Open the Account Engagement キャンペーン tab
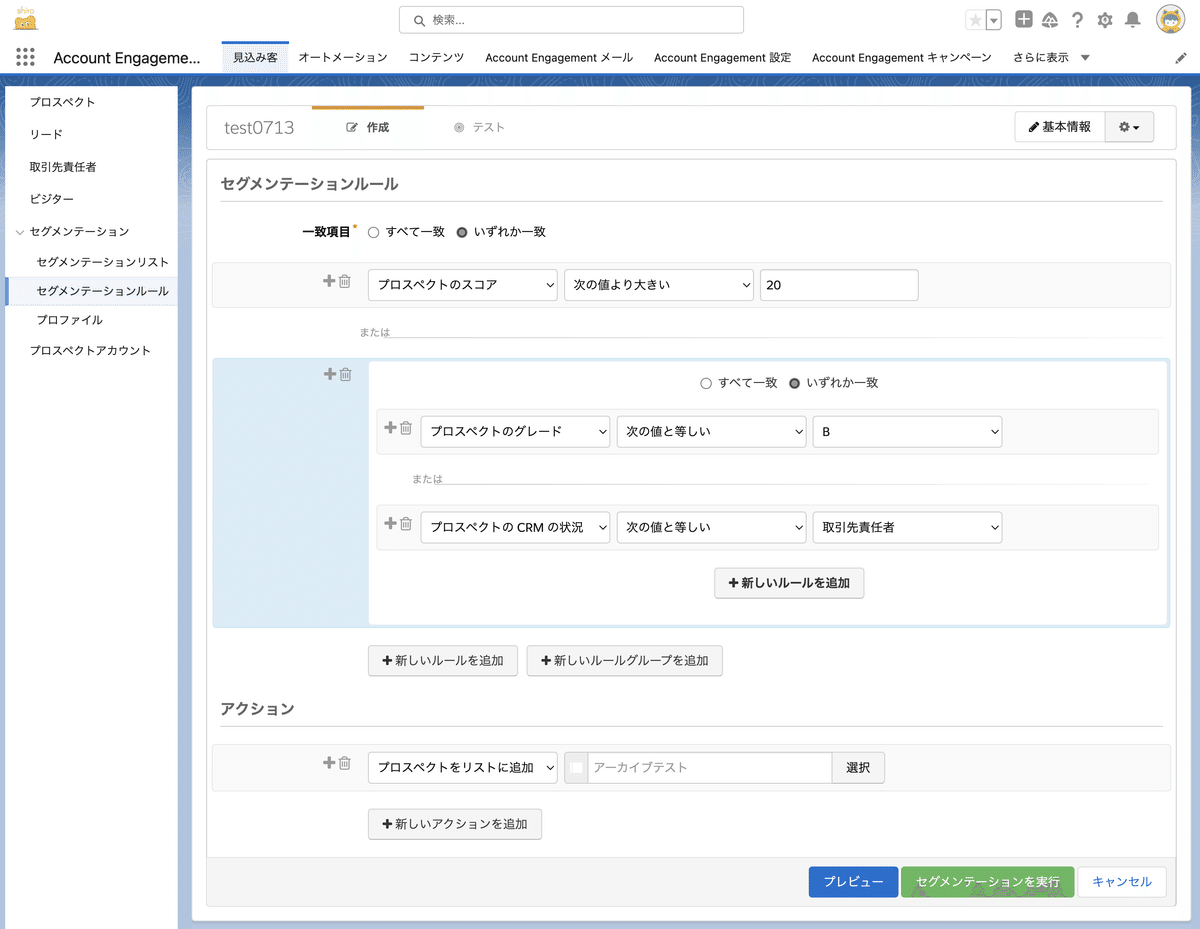 point(902,58)
